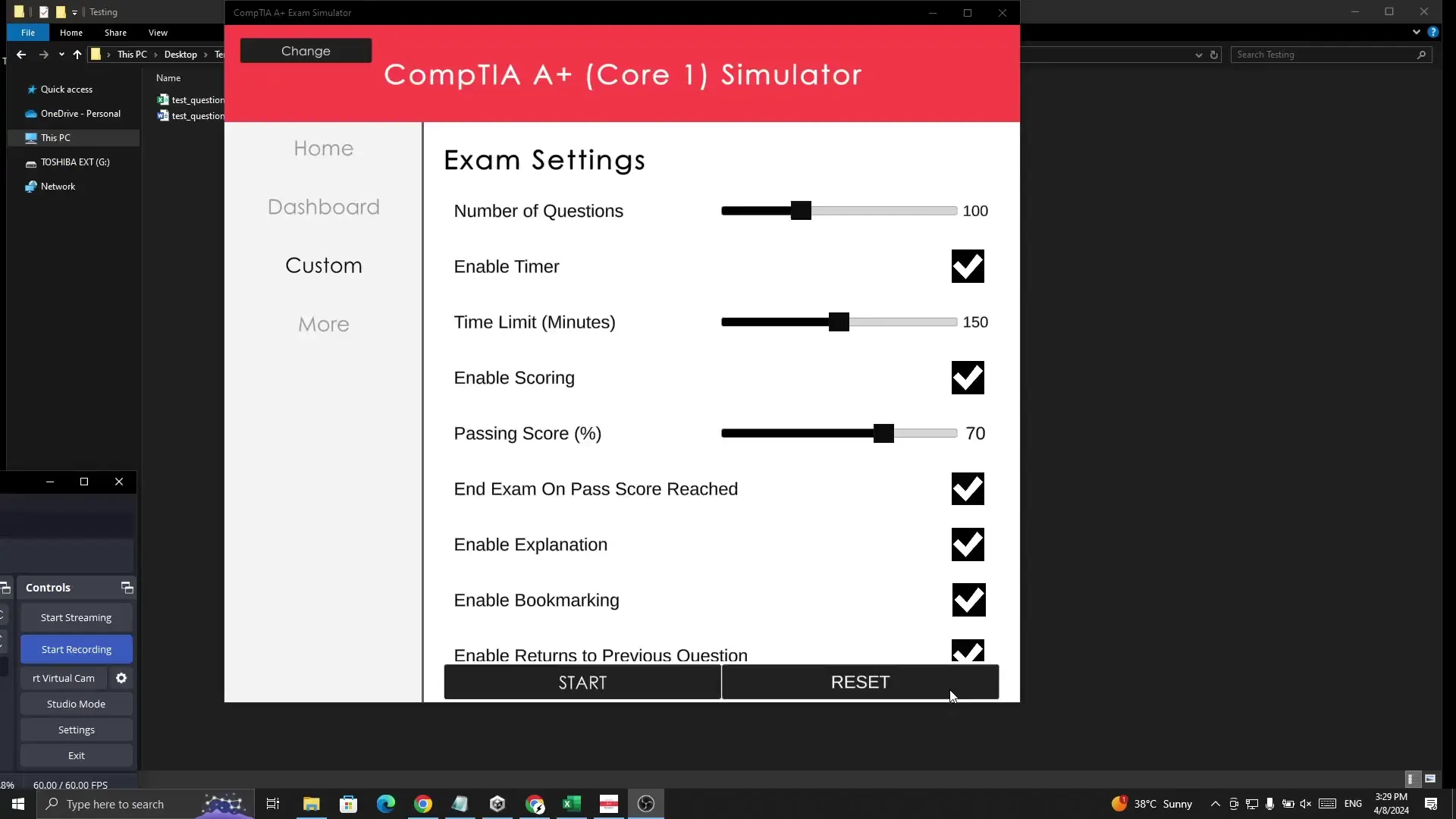Launch Microsoft Edge from taskbar

(x=386, y=804)
